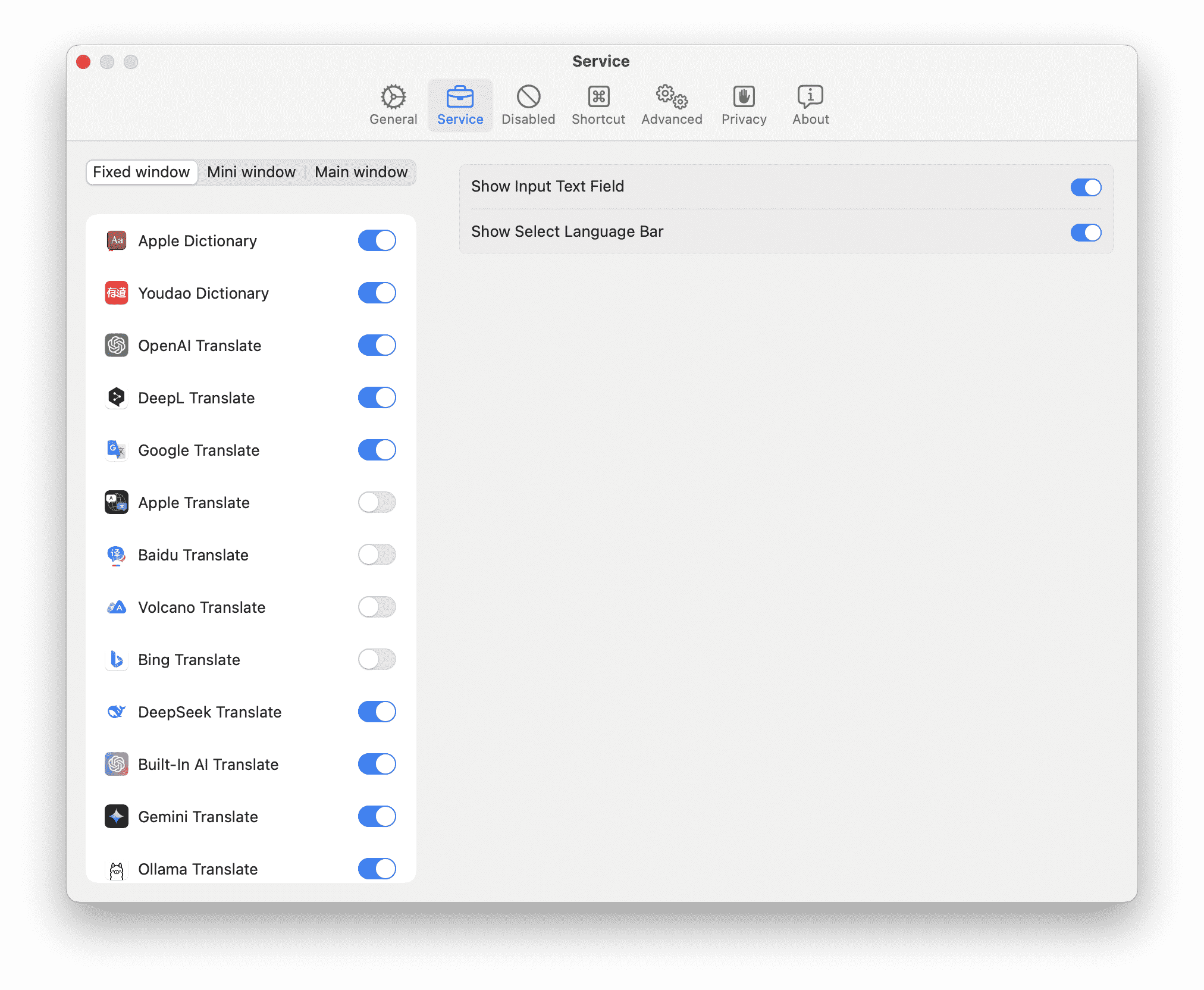This screenshot has height=990, width=1204.
Task: Open the Shortcut settings tab
Action: point(598,105)
